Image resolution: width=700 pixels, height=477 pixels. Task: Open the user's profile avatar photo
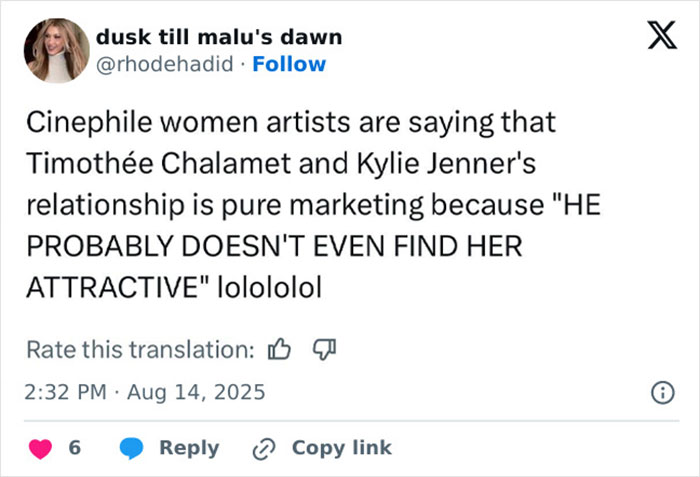click(57, 50)
